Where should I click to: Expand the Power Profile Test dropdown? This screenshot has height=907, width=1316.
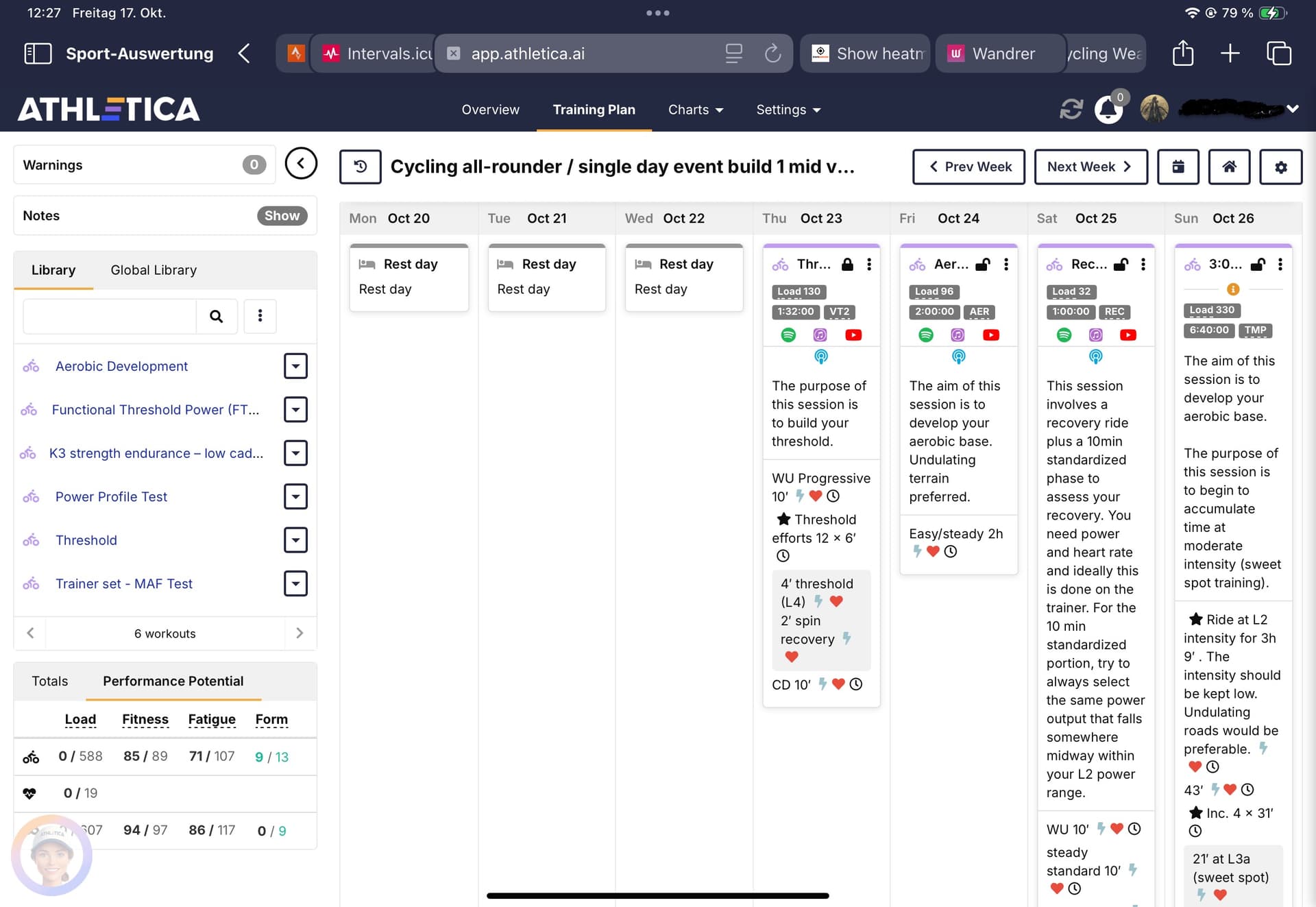pos(295,496)
